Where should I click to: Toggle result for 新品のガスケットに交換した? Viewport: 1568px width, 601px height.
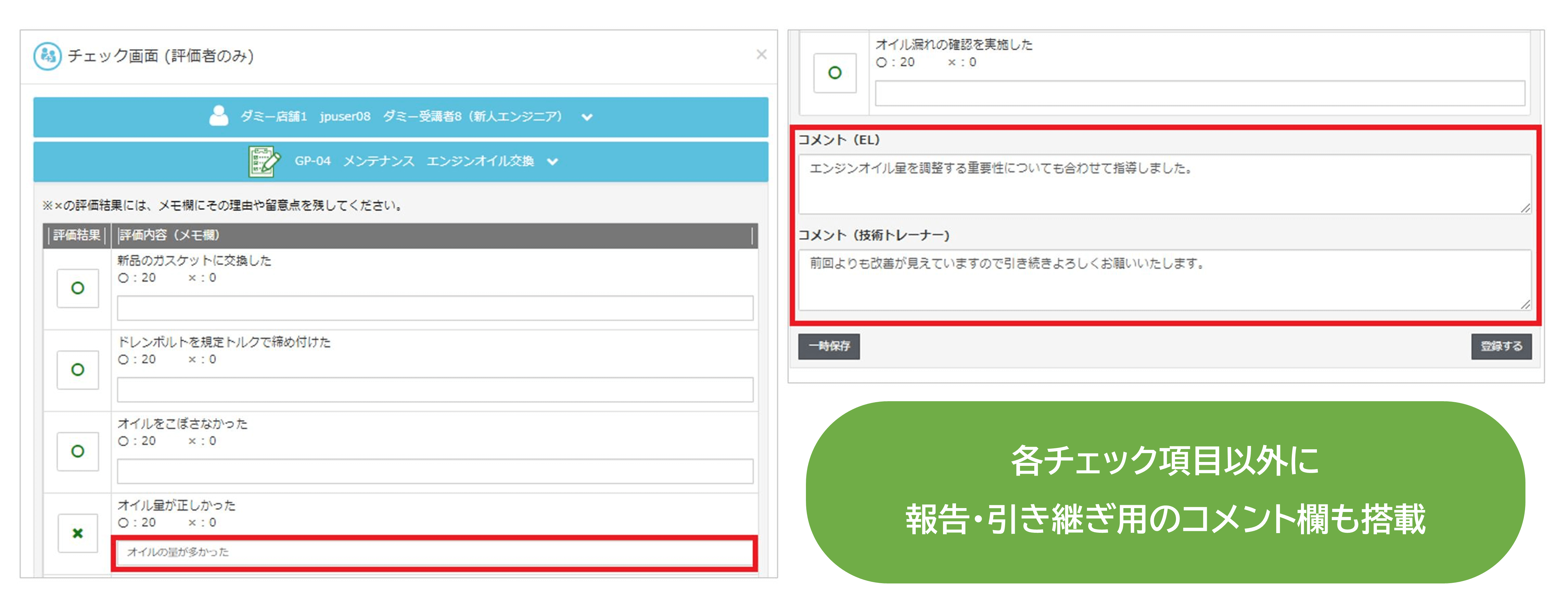pos(78,288)
